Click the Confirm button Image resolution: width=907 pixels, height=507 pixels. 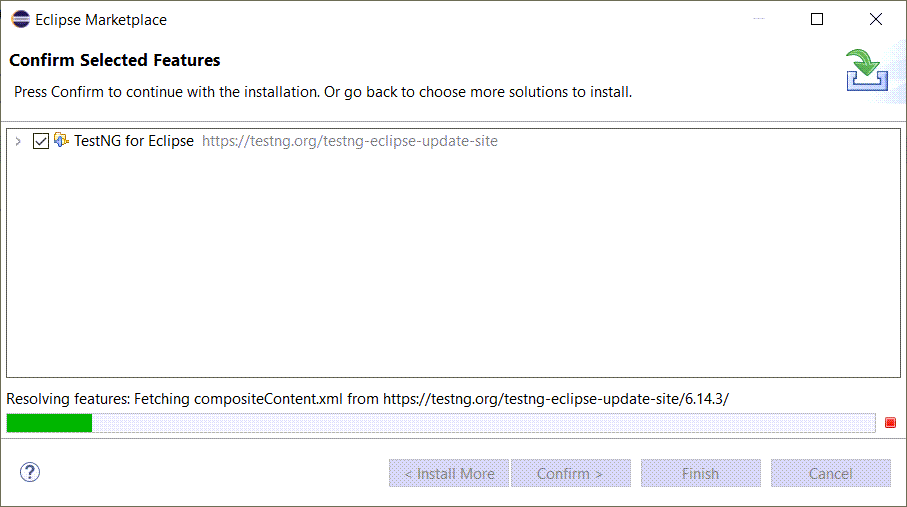(x=571, y=473)
